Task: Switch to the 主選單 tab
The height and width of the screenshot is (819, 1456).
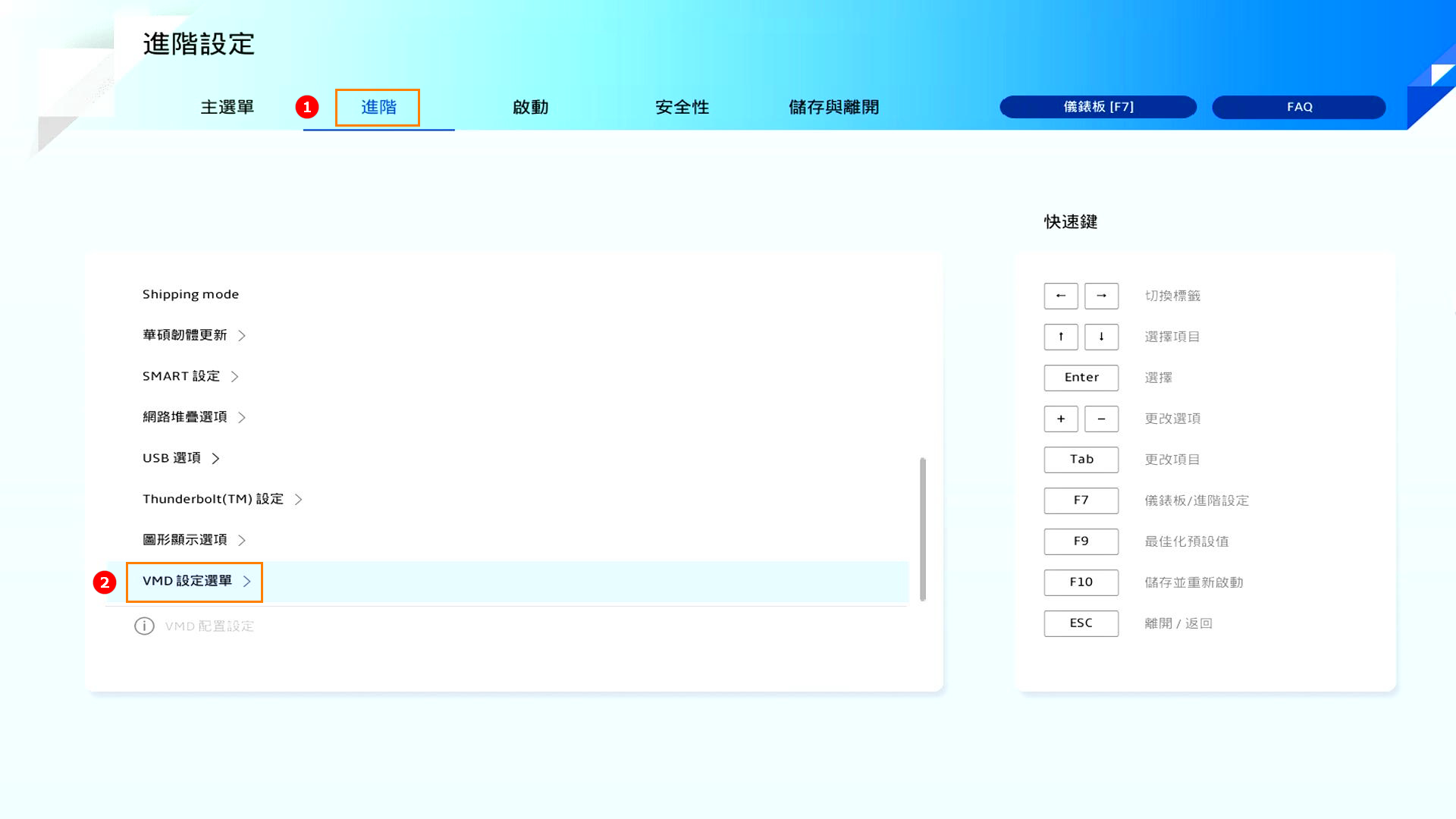Action: 227,108
